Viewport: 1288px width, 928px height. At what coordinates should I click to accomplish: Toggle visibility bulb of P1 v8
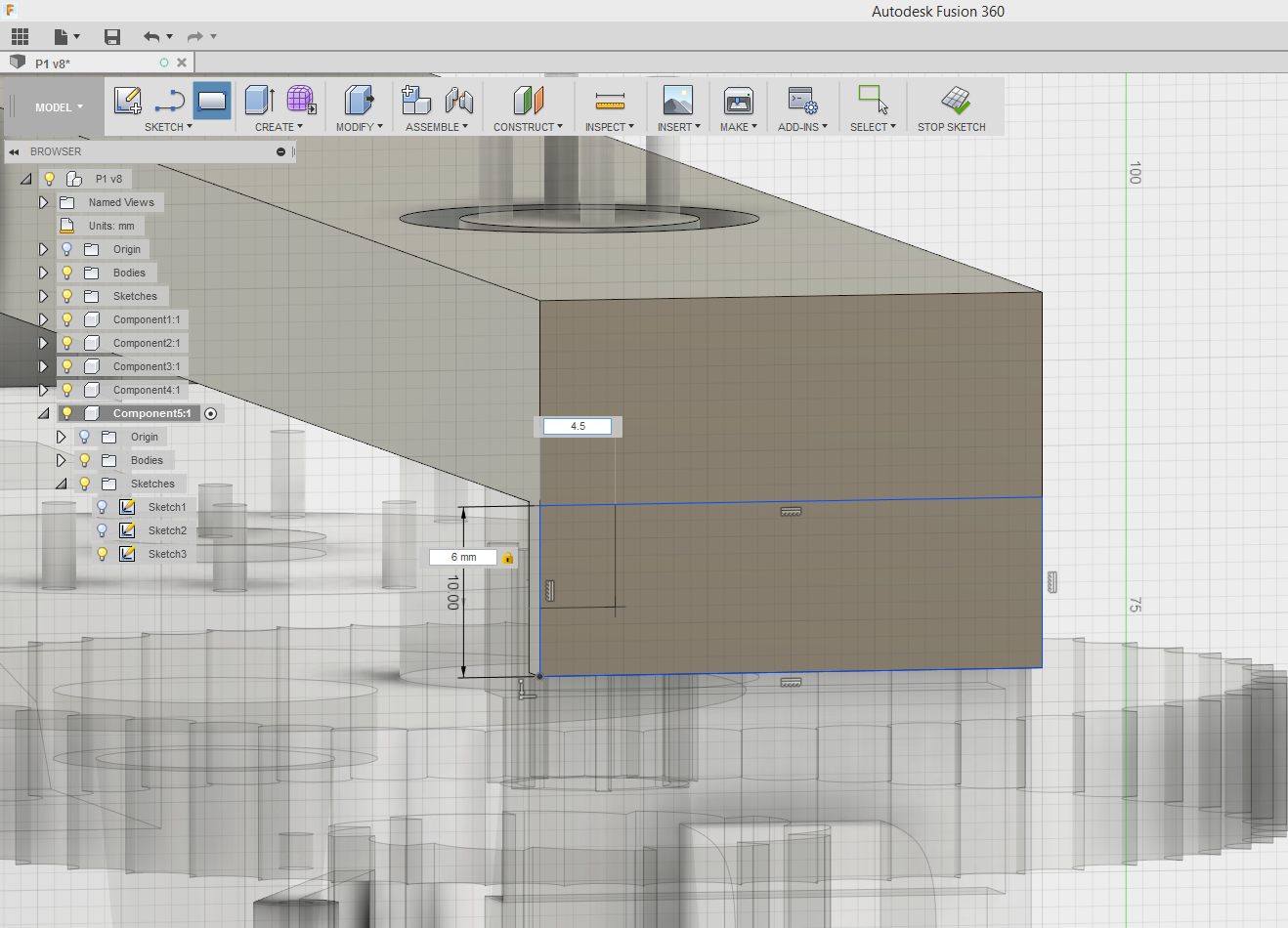point(50,179)
